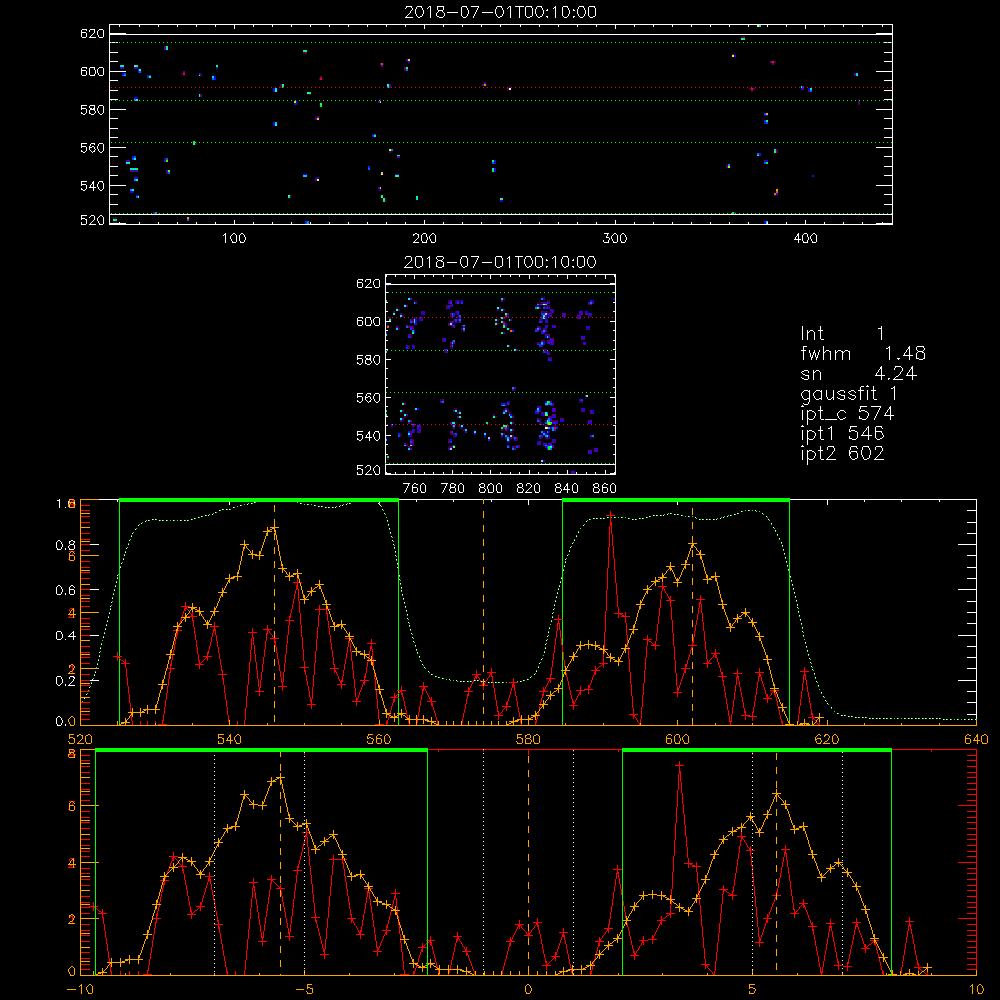Click the 860 x-axis label of middle plot
Viewport: 1000px width, 1000px height.
coord(605,489)
